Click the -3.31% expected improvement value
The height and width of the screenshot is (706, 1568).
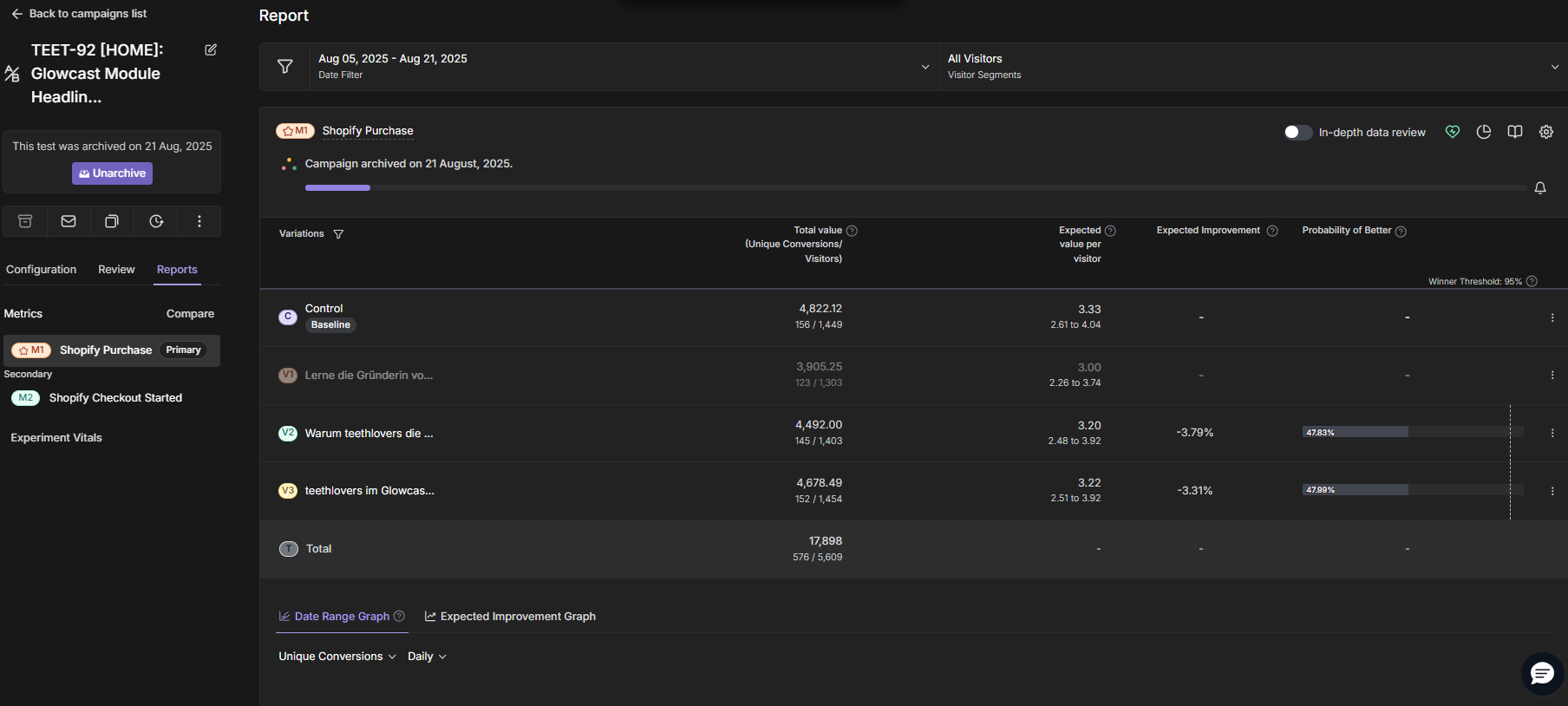(x=1195, y=491)
